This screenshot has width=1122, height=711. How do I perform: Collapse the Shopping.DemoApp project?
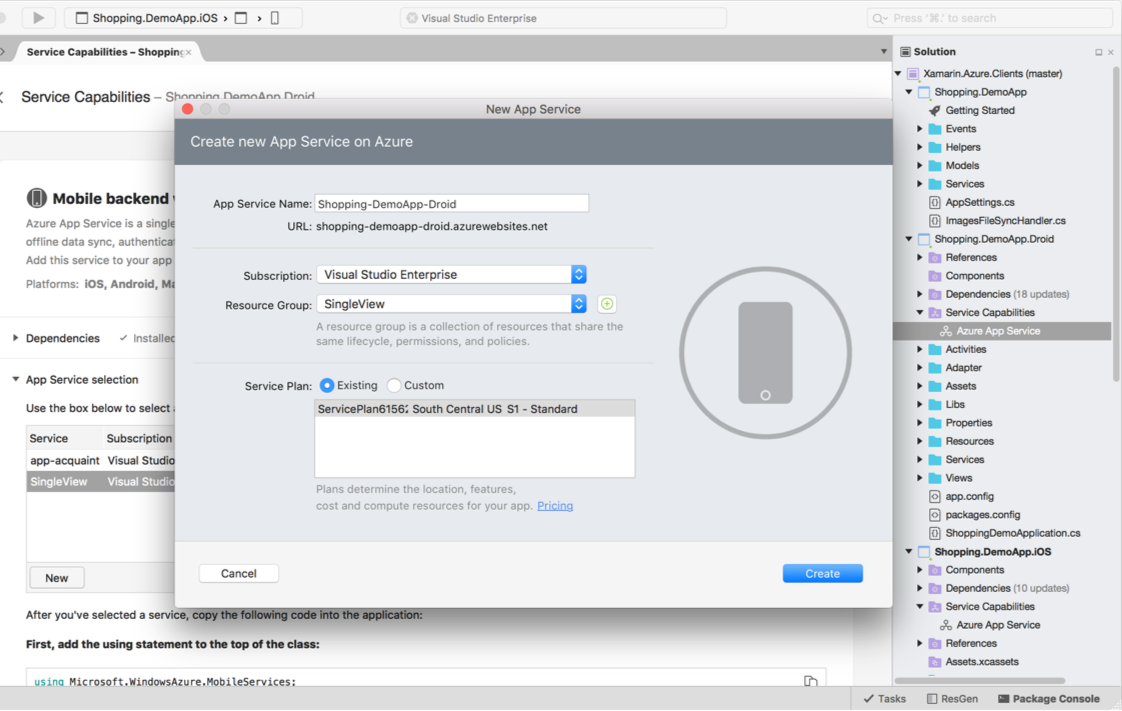pos(909,92)
